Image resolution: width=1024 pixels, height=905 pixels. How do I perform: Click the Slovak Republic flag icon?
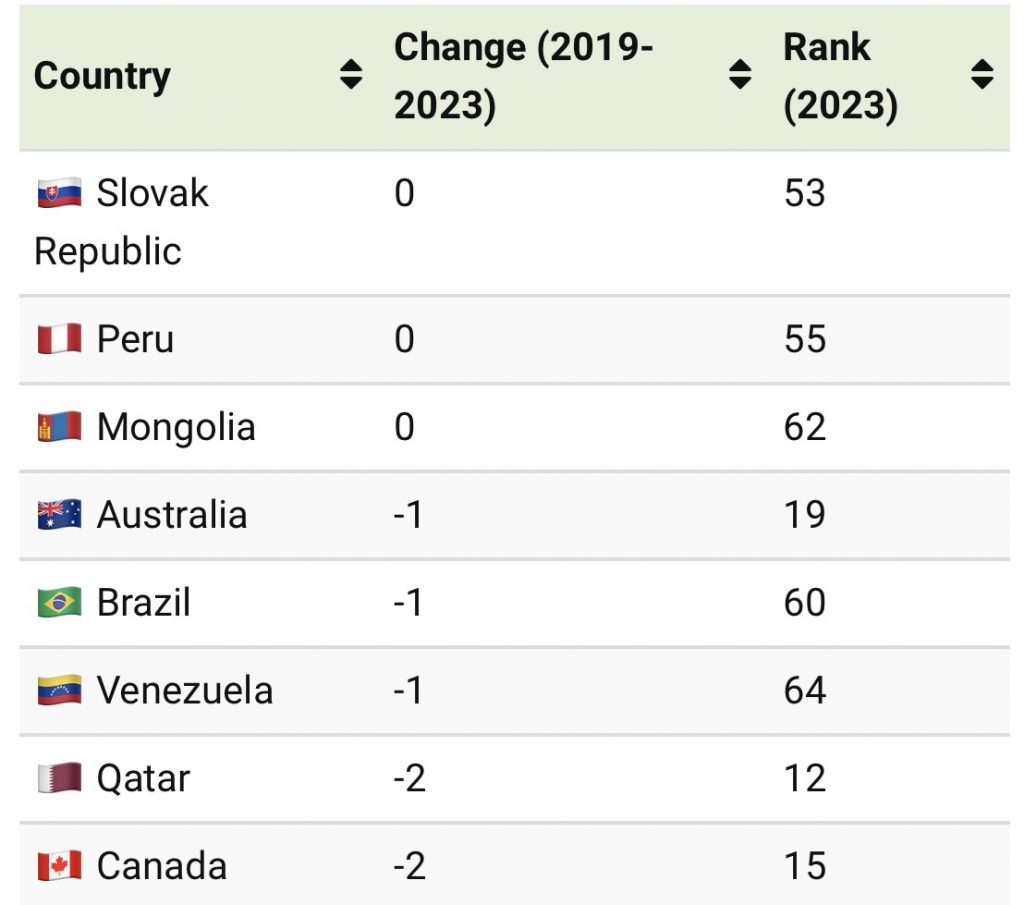tap(59, 193)
